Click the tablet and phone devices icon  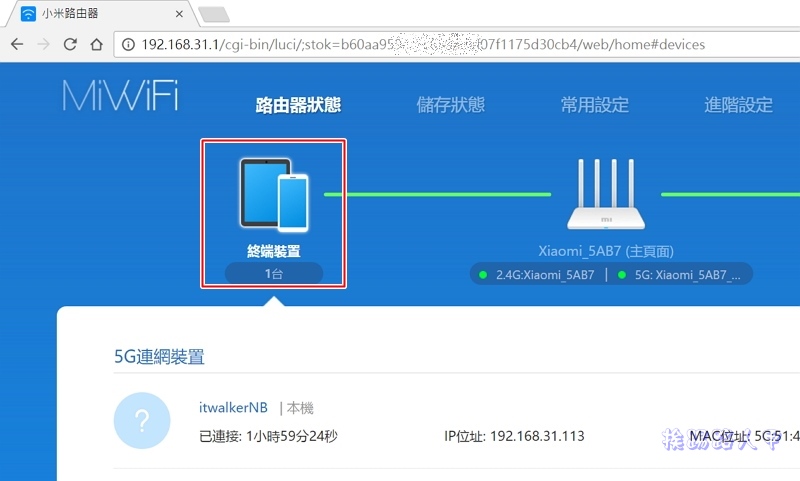(274, 195)
